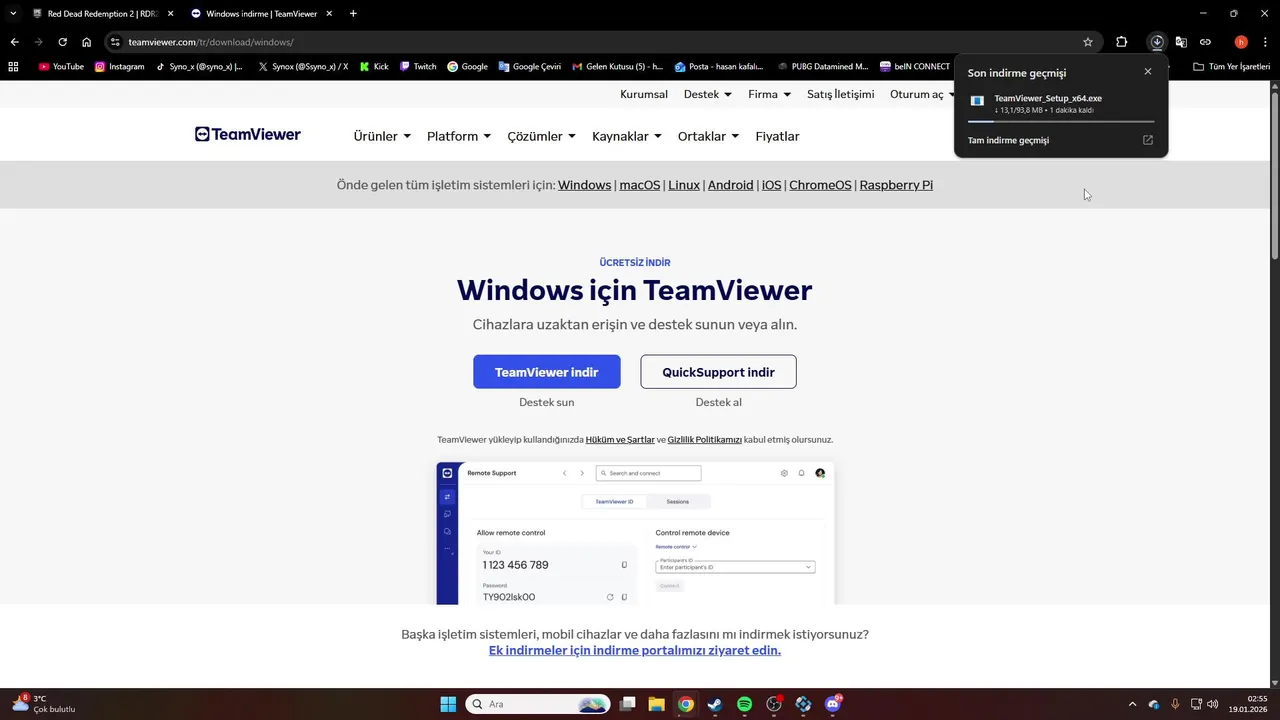This screenshot has width=1280, height=720.
Task: Show hidden system tray icons
Action: [x=1133, y=704]
